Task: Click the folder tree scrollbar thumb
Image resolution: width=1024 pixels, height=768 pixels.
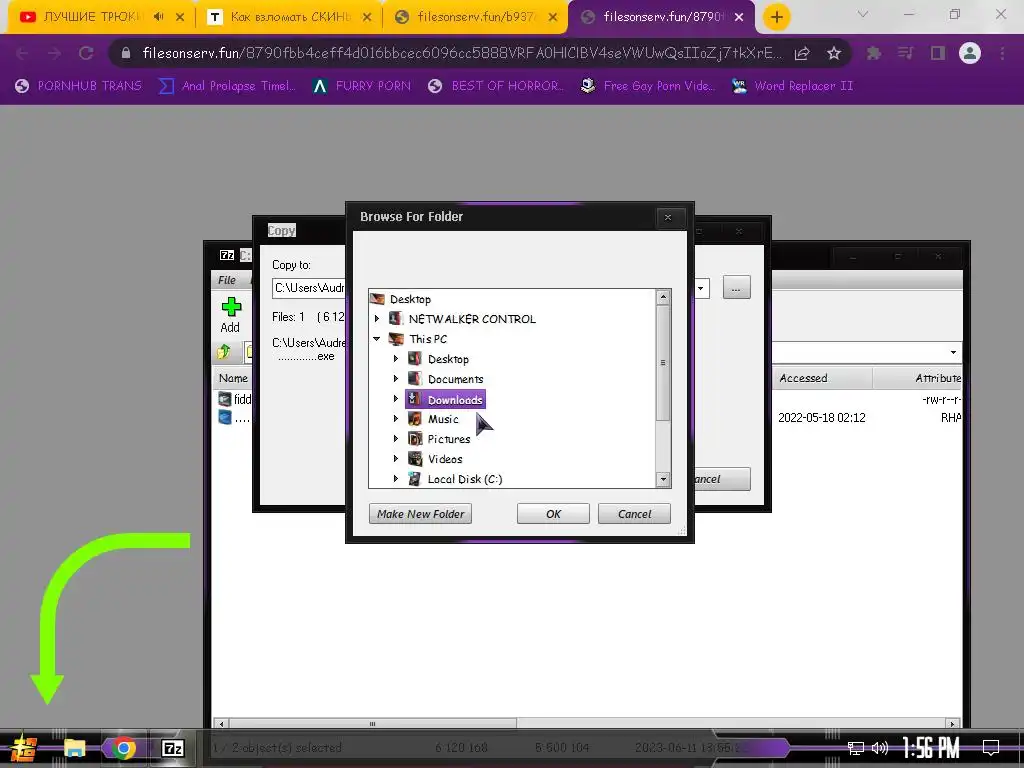Action: point(663,362)
